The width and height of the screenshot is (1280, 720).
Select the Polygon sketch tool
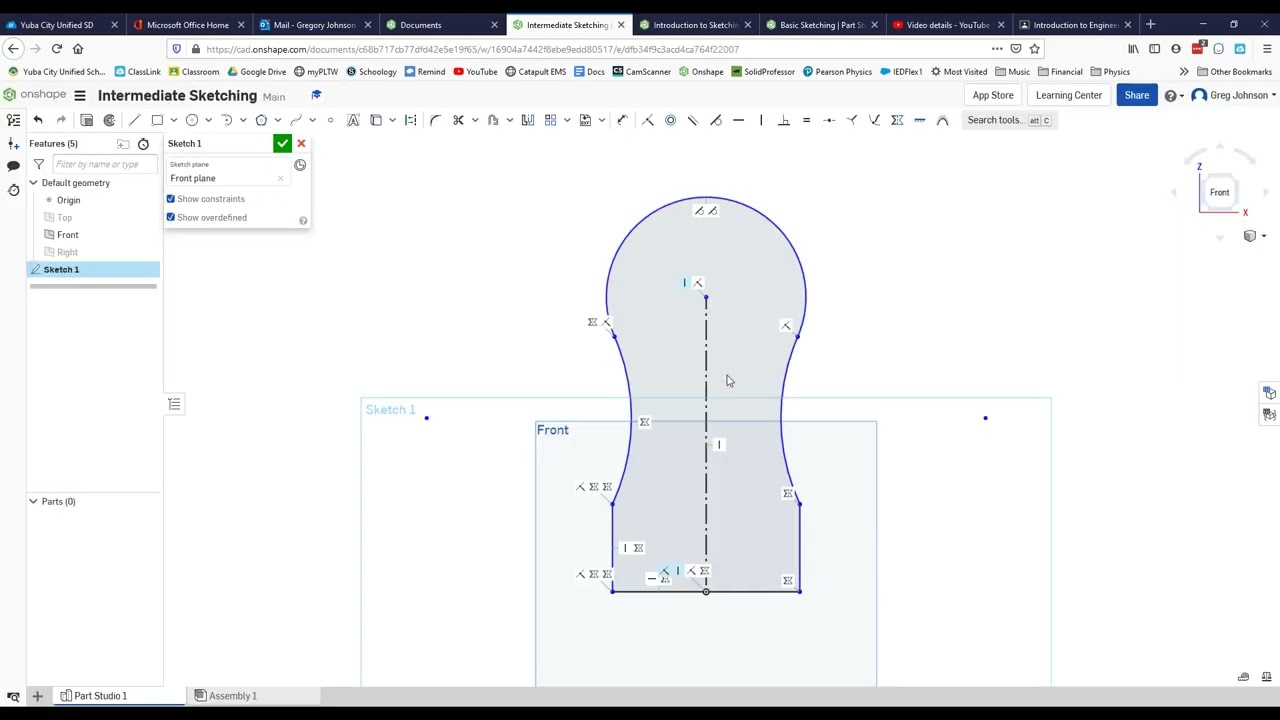[x=261, y=120]
